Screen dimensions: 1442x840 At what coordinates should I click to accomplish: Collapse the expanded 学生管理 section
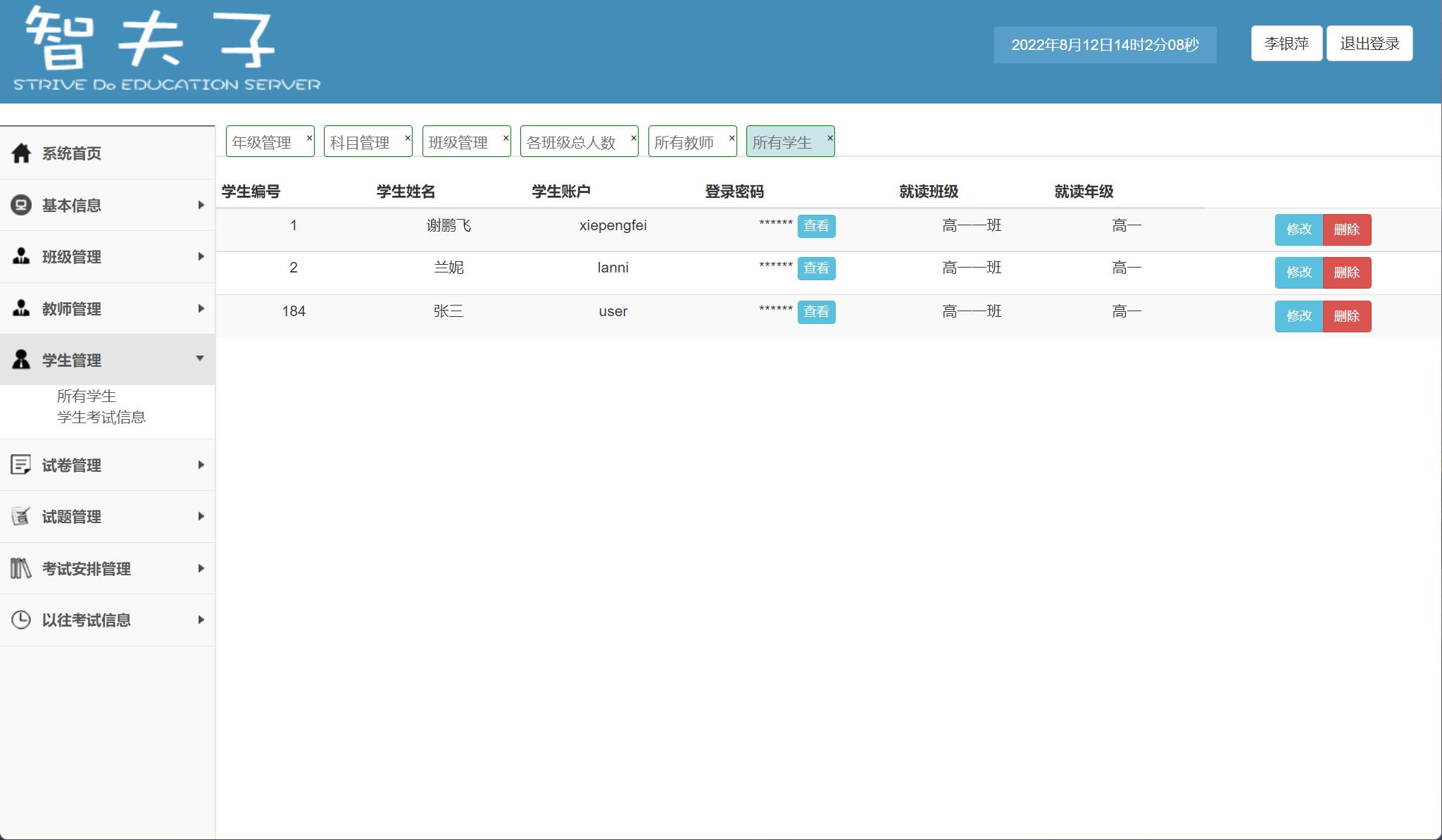tap(201, 359)
